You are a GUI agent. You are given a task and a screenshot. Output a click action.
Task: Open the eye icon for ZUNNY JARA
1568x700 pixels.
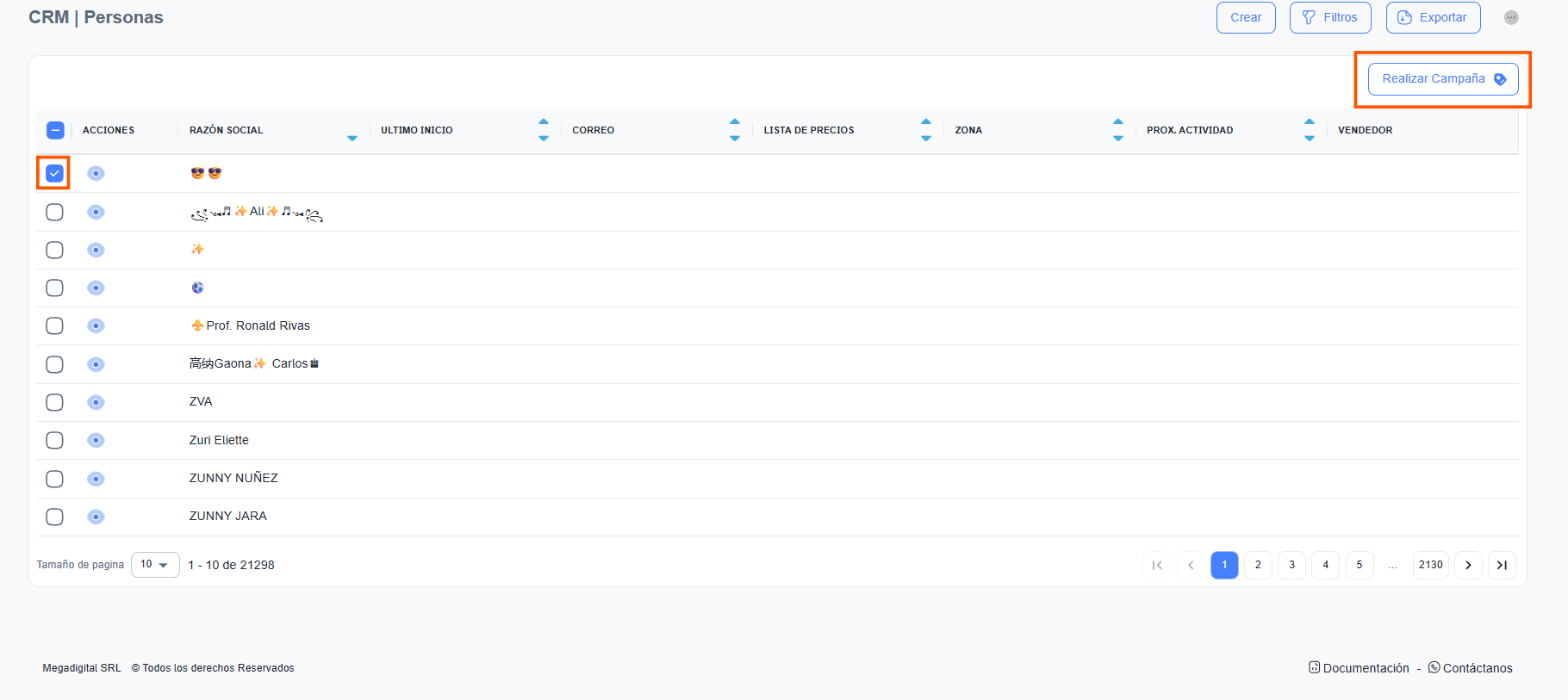pyautogui.click(x=96, y=517)
